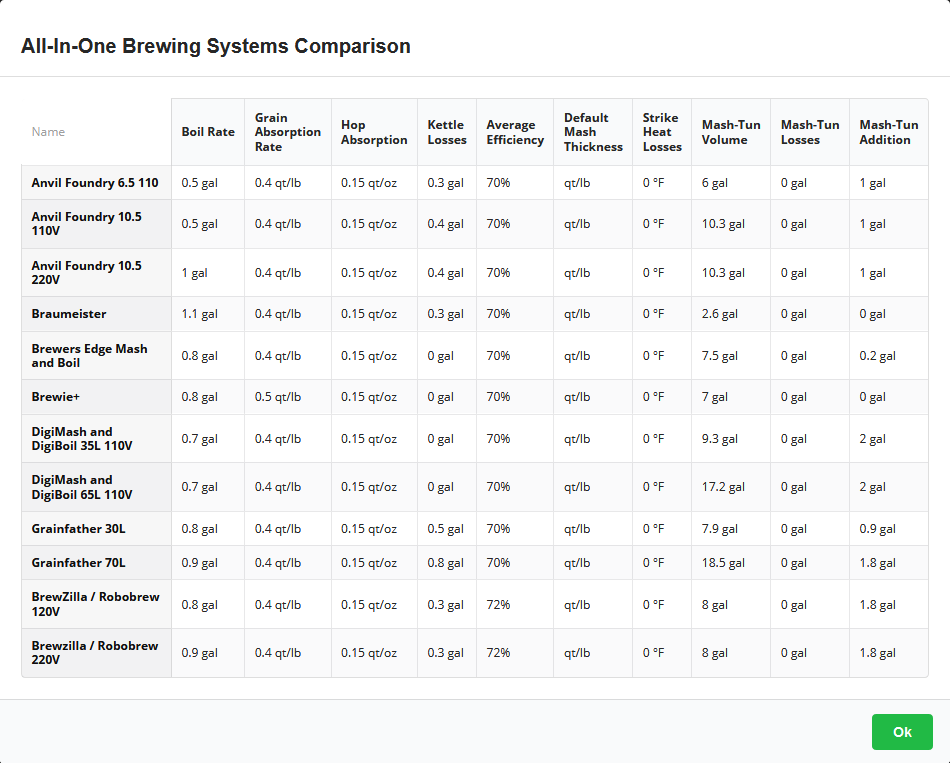Select Anvil Foundry 10.5 220V boil rate 1 gal
The width and height of the screenshot is (950, 763).
point(194,273)
